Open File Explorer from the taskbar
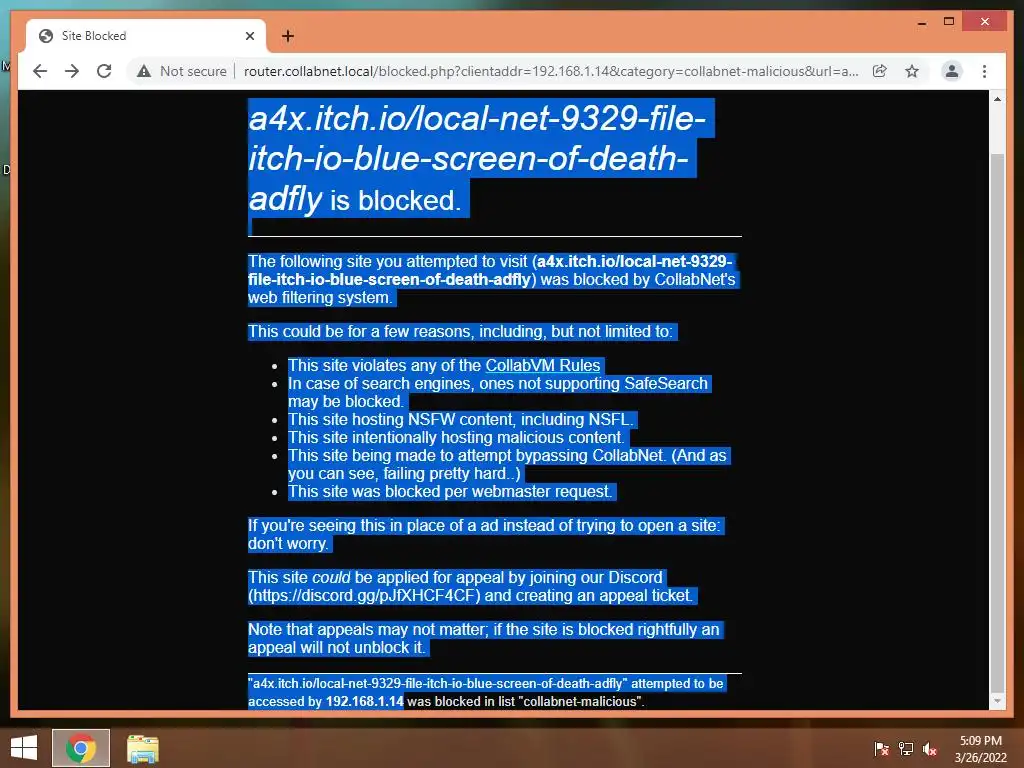Screen dimensions: 1024x768 [142, 748]
